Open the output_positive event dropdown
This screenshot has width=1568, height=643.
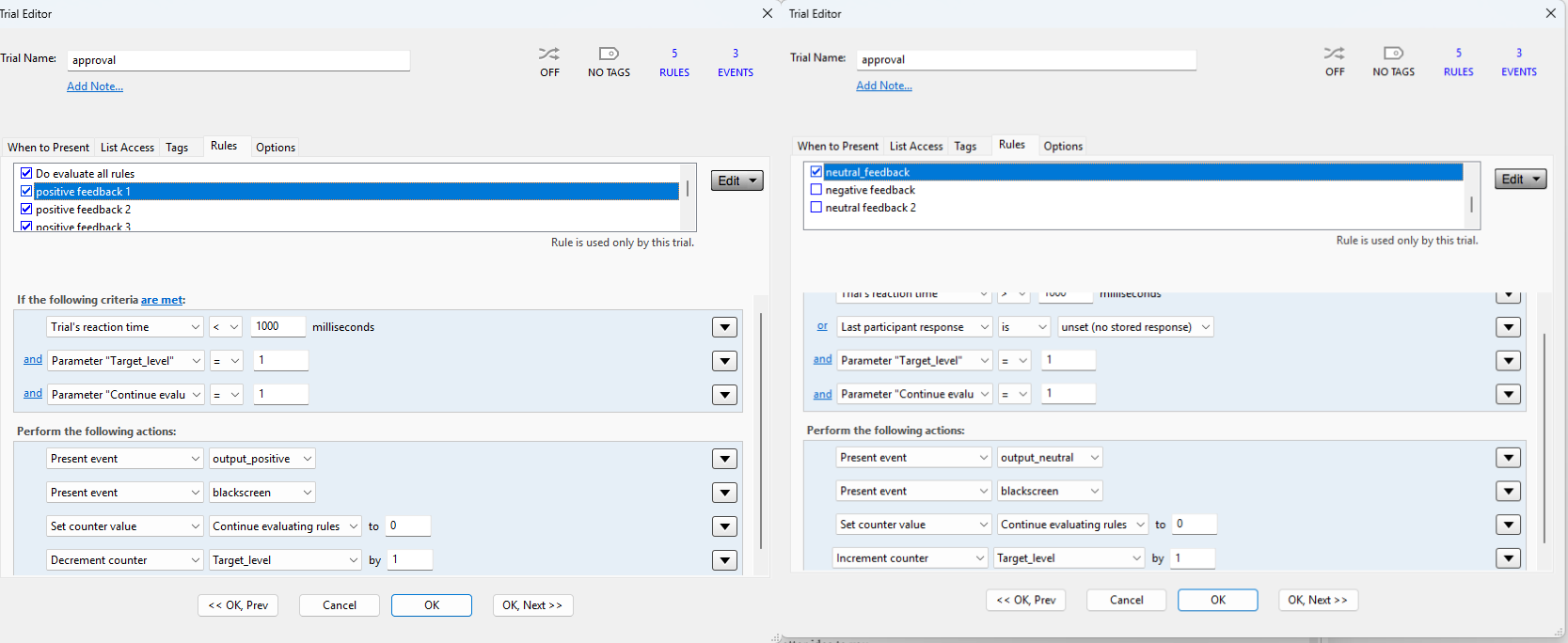click(261, 459)
